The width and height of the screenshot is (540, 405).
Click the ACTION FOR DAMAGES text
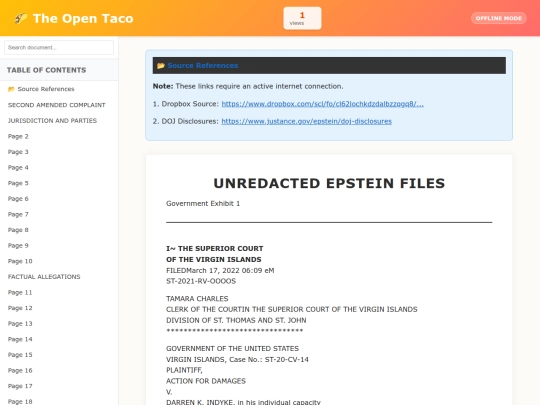pyautogui.click(x=206, y=381)
